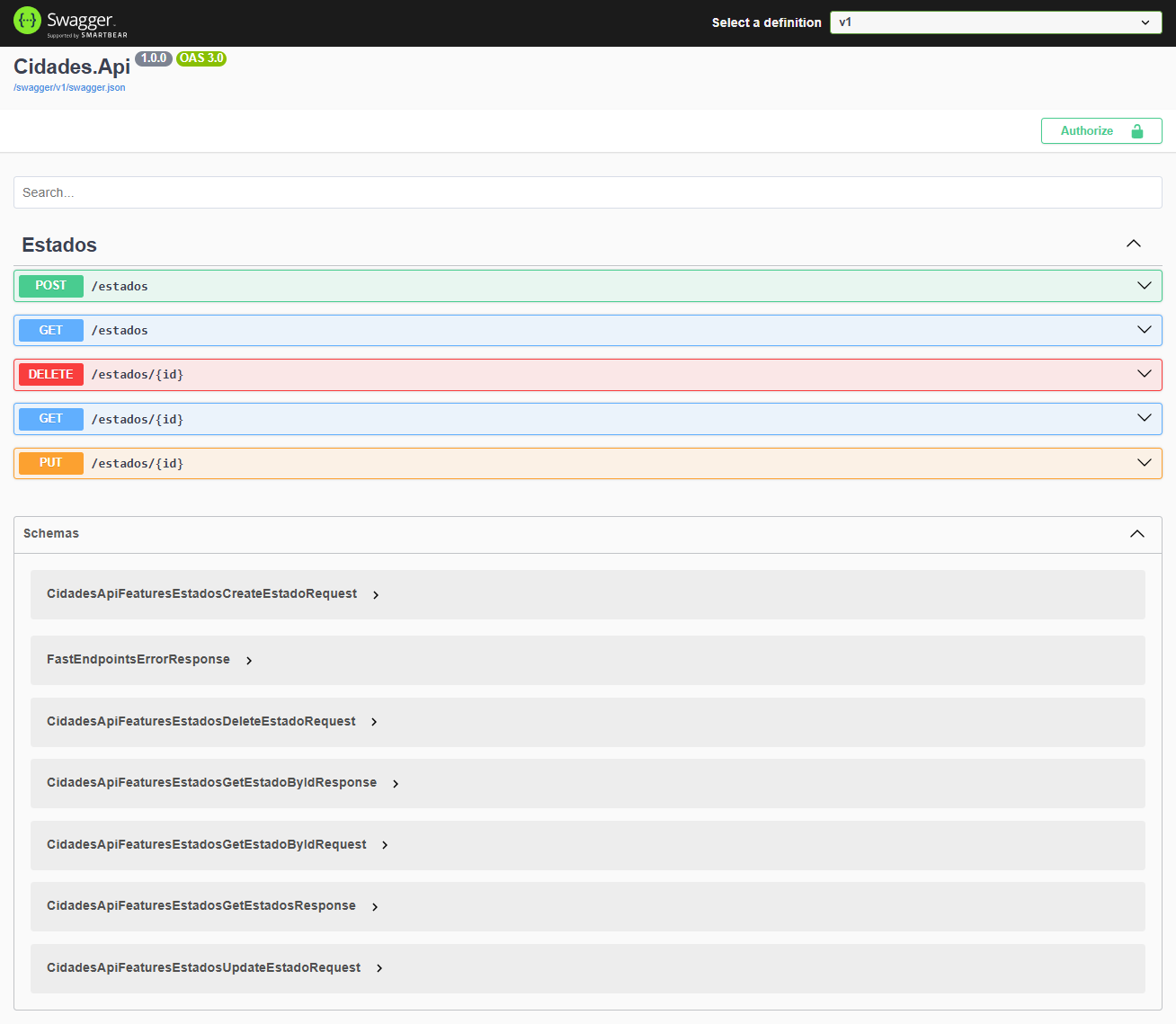Click inside the Search field

coord(588,191)
